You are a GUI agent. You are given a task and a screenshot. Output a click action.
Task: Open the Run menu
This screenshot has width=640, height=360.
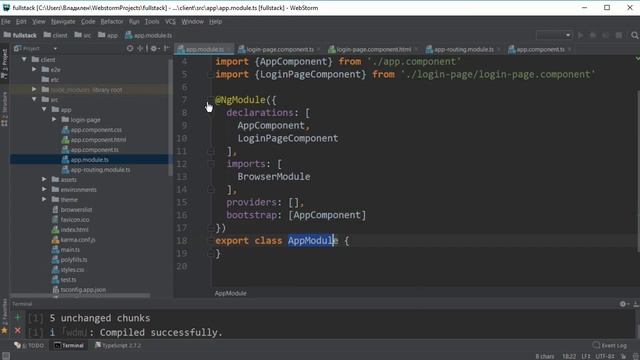tap(134, 22)
